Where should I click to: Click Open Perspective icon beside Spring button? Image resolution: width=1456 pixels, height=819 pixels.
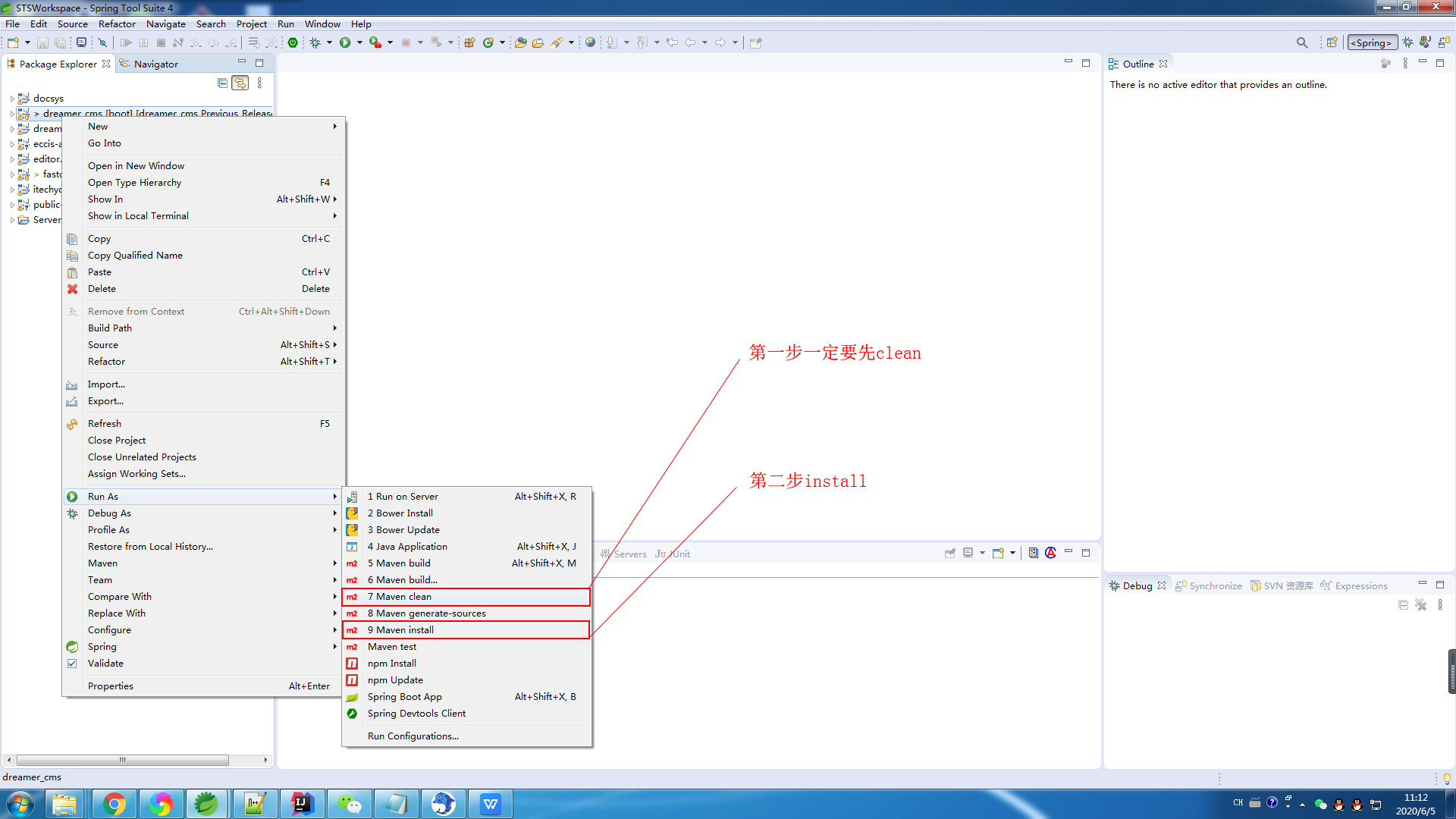coord(1332,42)
